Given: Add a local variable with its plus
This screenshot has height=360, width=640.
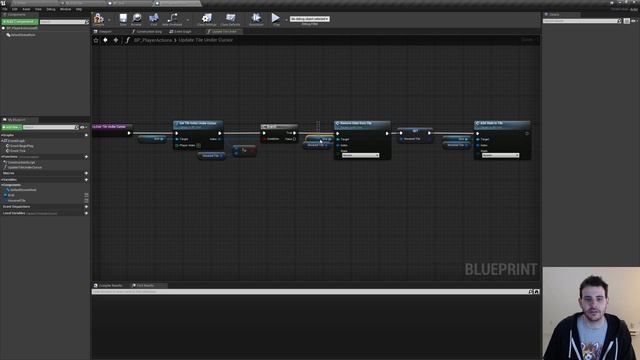Looking at the screenshot, I should point(86,213).
